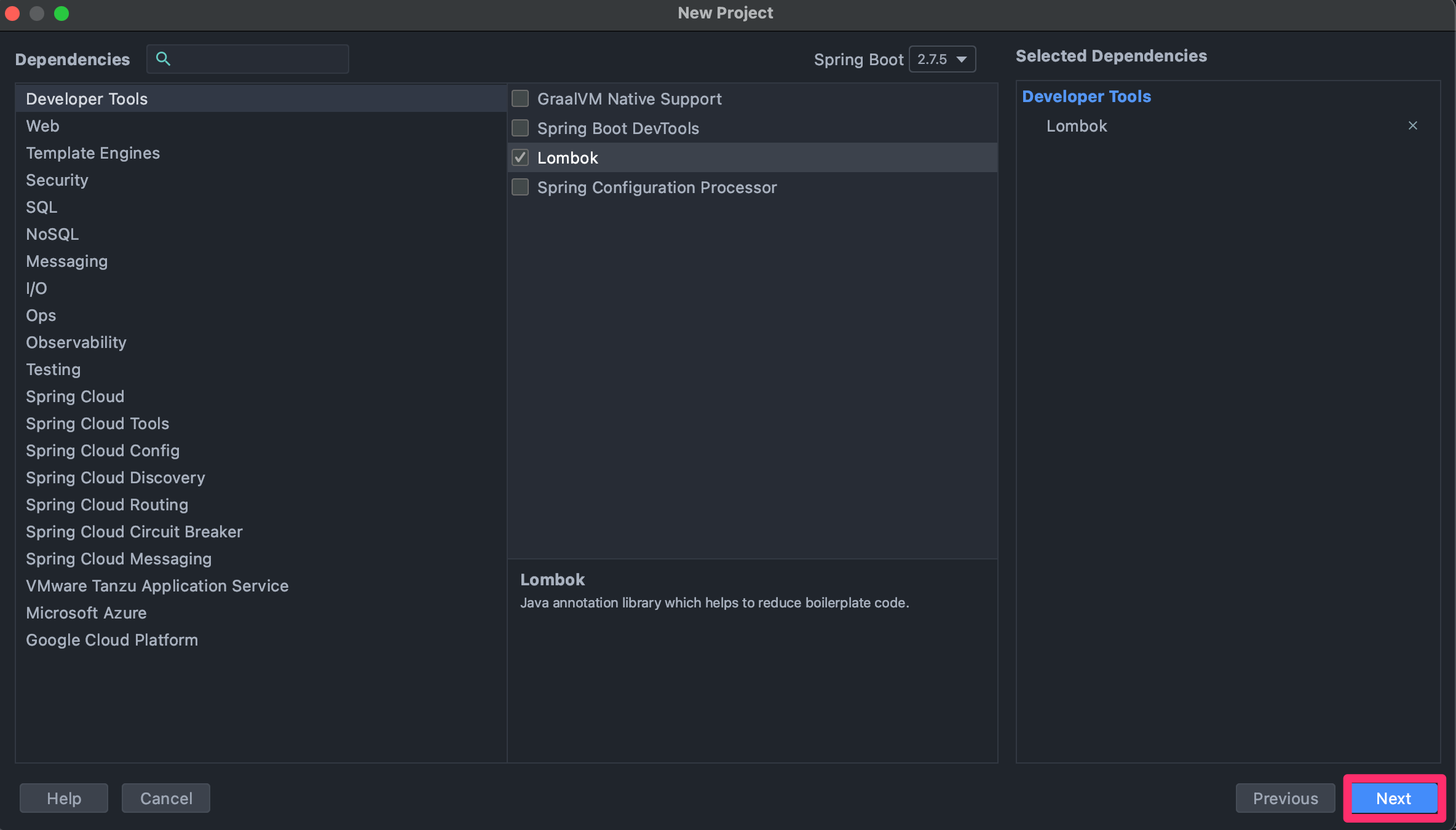This screenshot has height=830, width=1456.
Task: Go back with the Previous button
Action: 1285,798
